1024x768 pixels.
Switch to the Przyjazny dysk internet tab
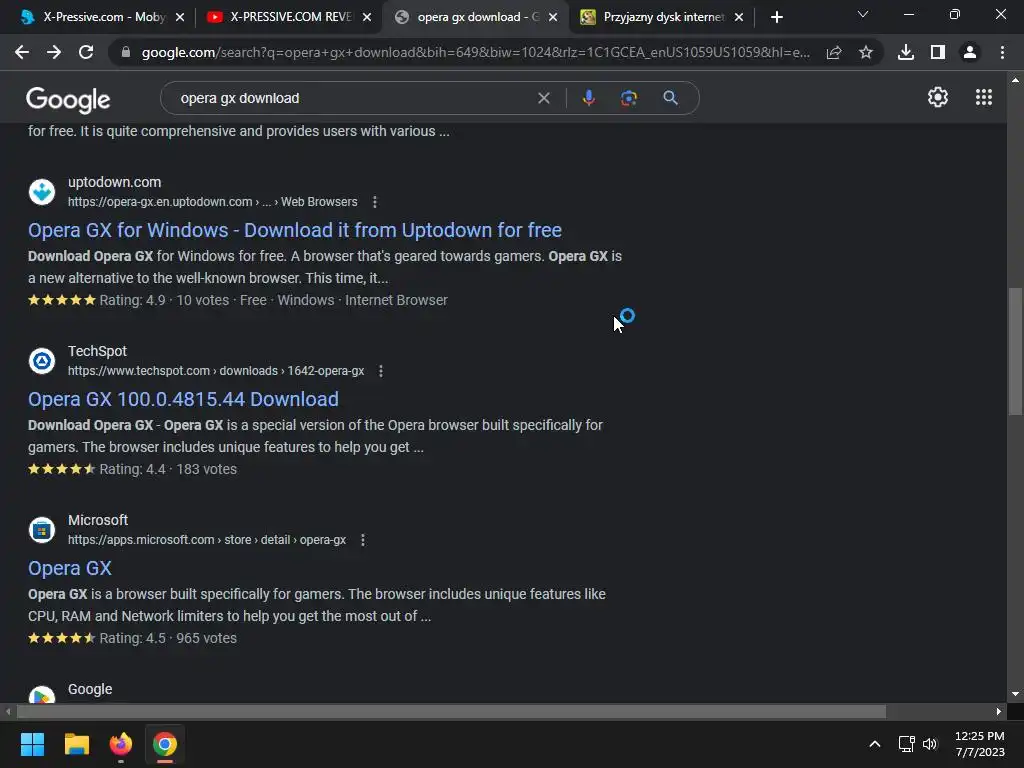tap(664, 17)
